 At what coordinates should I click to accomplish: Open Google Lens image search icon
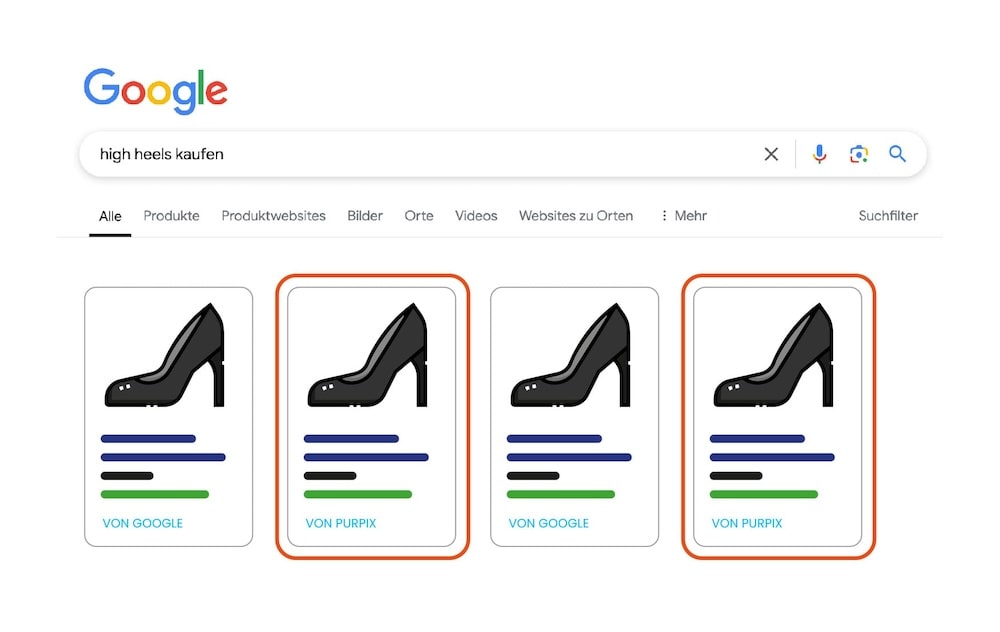pos(858,154)
